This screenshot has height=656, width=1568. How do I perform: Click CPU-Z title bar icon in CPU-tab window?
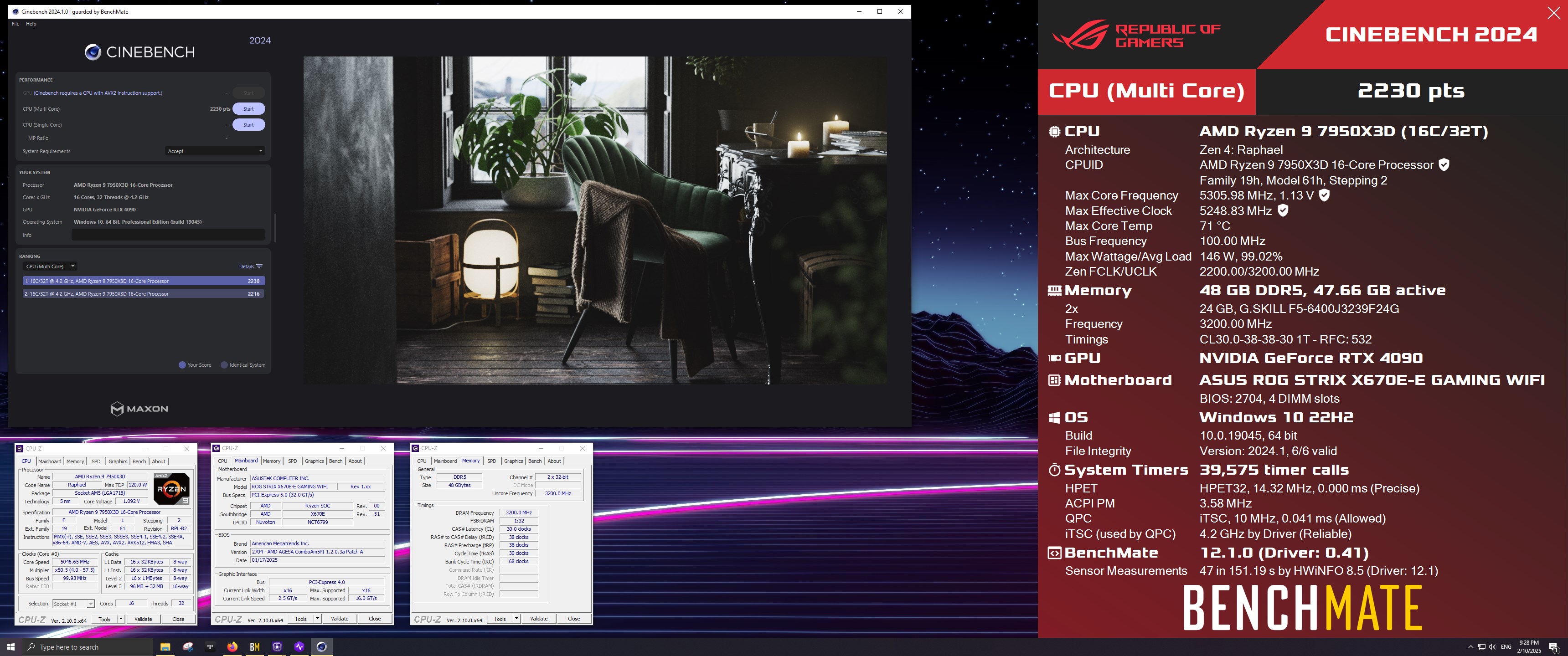pos(20,448)
